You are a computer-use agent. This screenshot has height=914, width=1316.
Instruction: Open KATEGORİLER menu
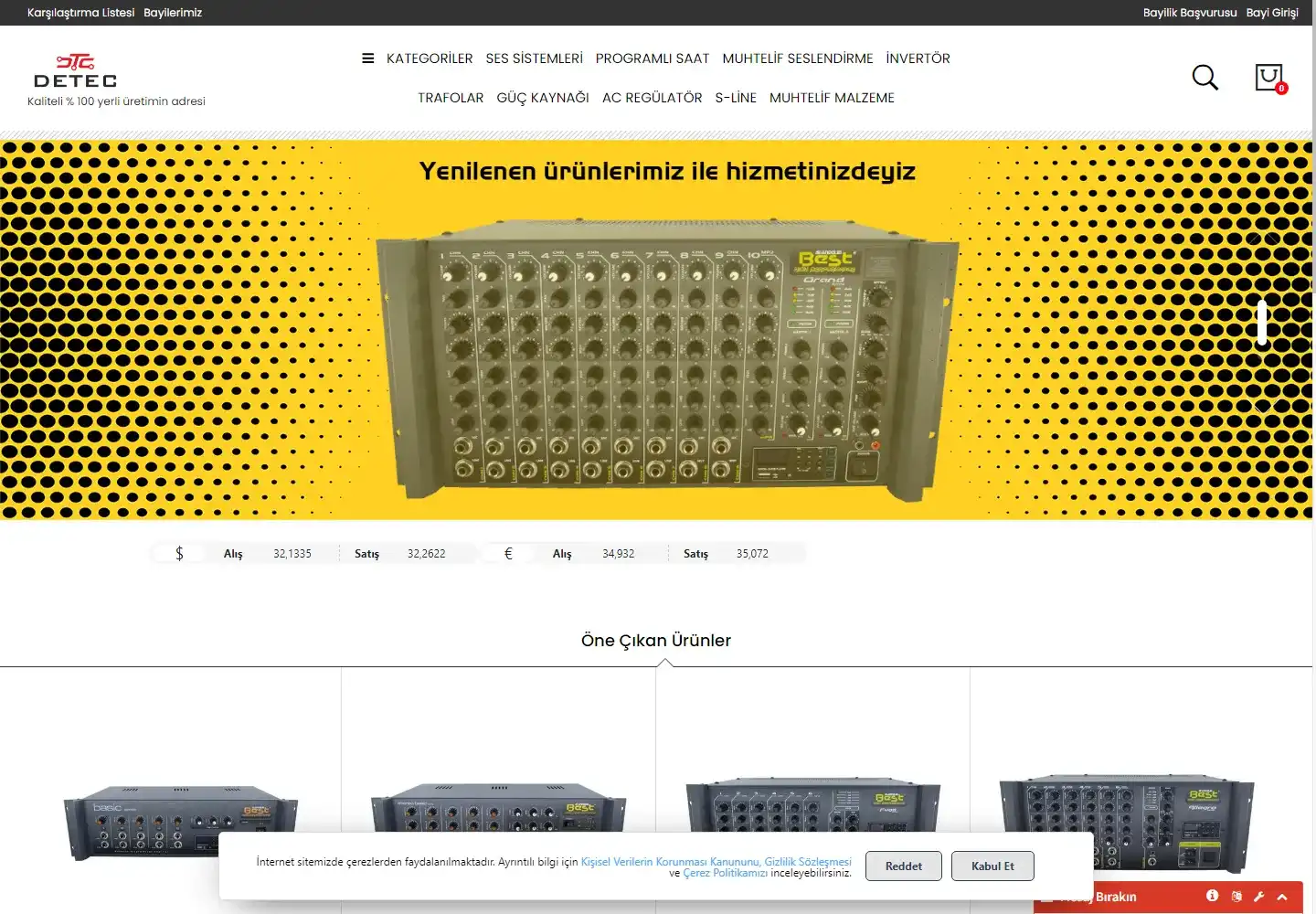point(430,58)
